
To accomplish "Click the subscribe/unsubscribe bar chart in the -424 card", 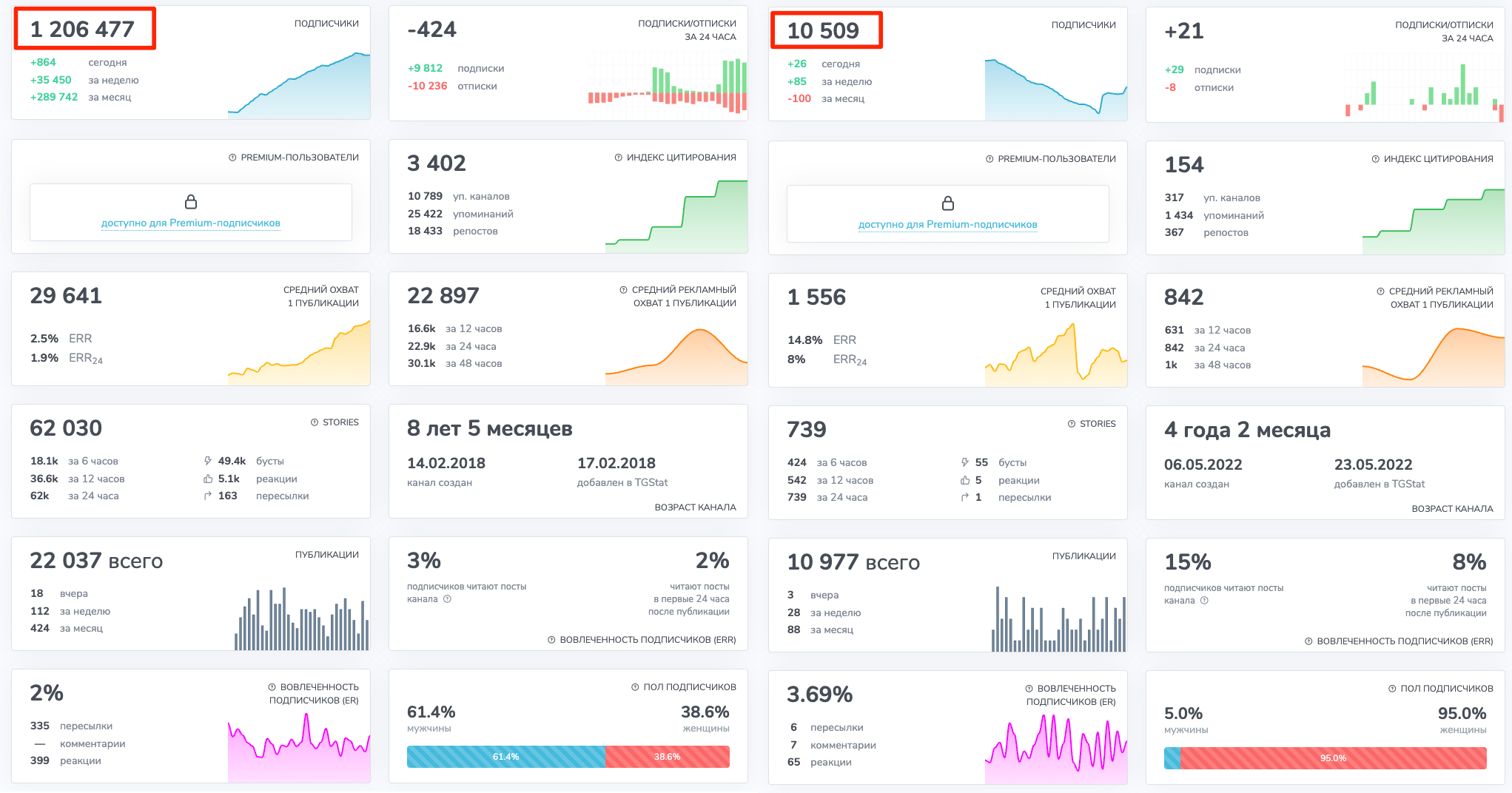I will pos(668,86).
